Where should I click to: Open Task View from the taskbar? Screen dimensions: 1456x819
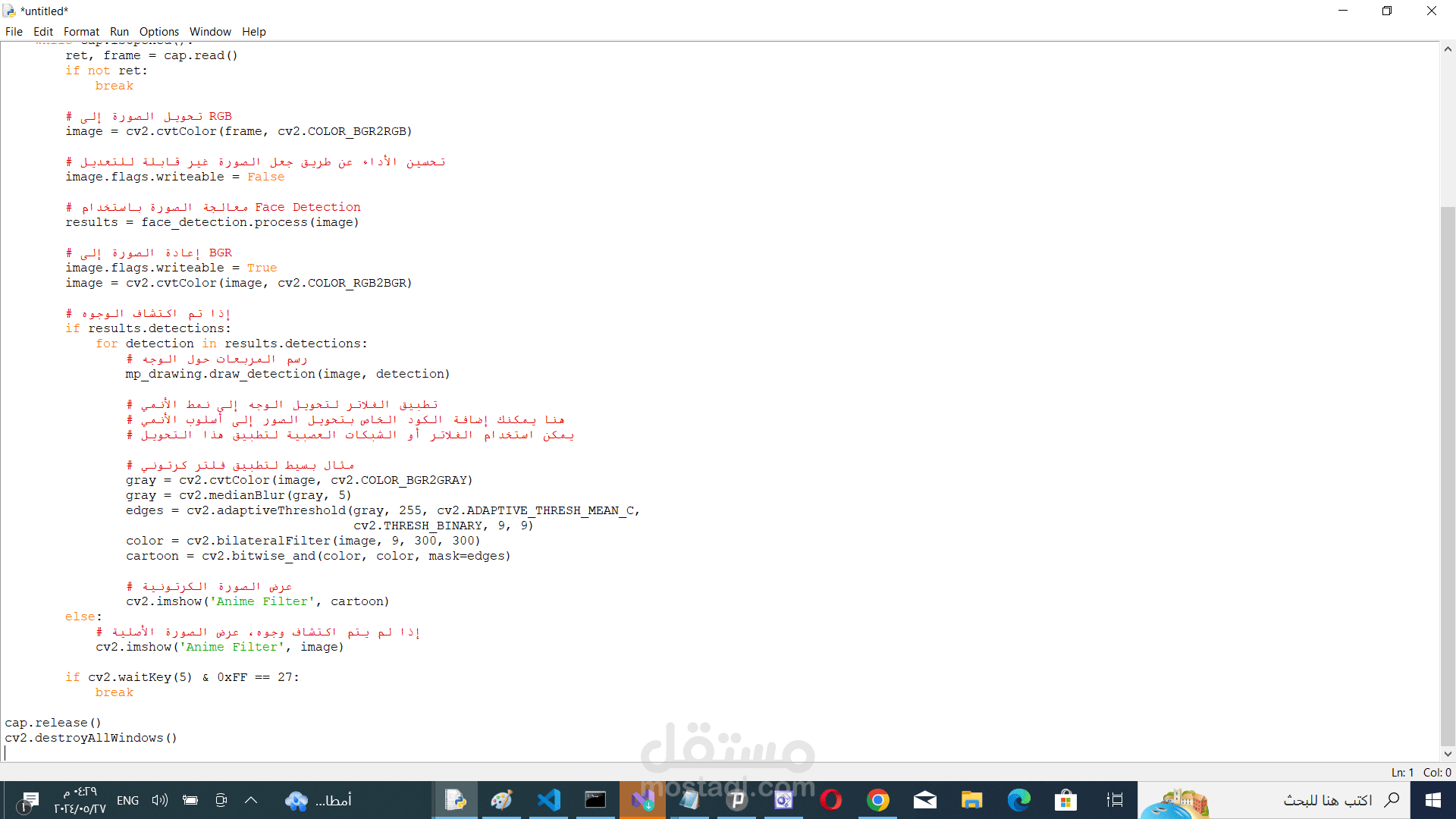pyautogui.click(x=1114, y=800)
